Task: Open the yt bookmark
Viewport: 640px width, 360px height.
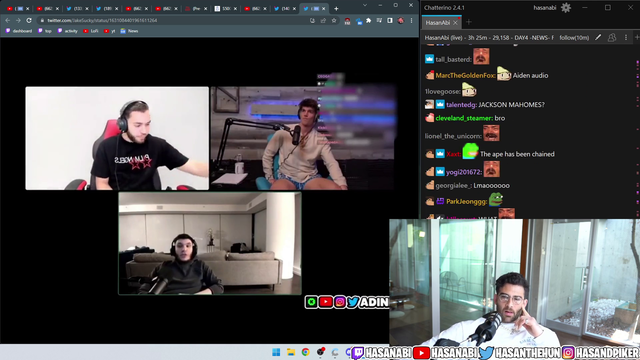Action: [109, 31]
